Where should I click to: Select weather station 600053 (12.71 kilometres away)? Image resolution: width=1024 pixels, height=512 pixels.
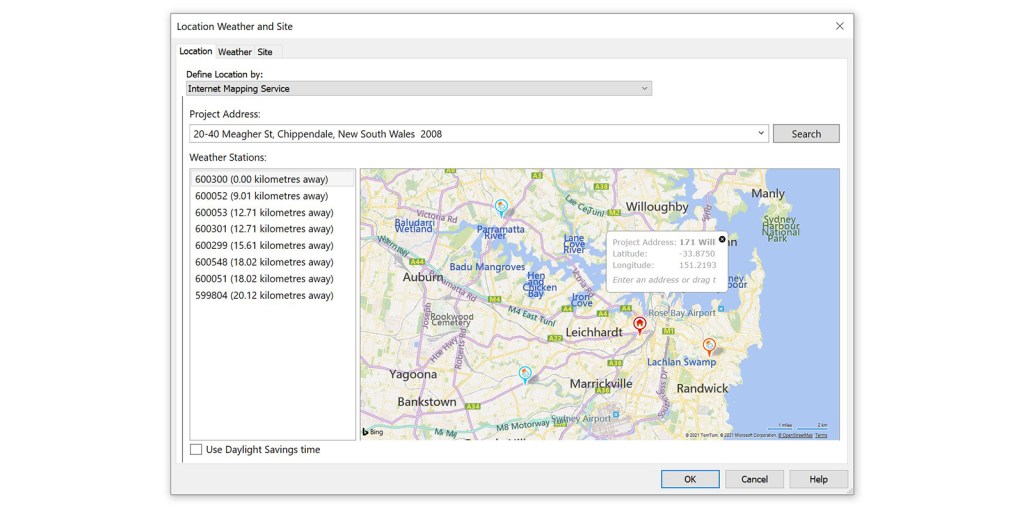[272, 212]
